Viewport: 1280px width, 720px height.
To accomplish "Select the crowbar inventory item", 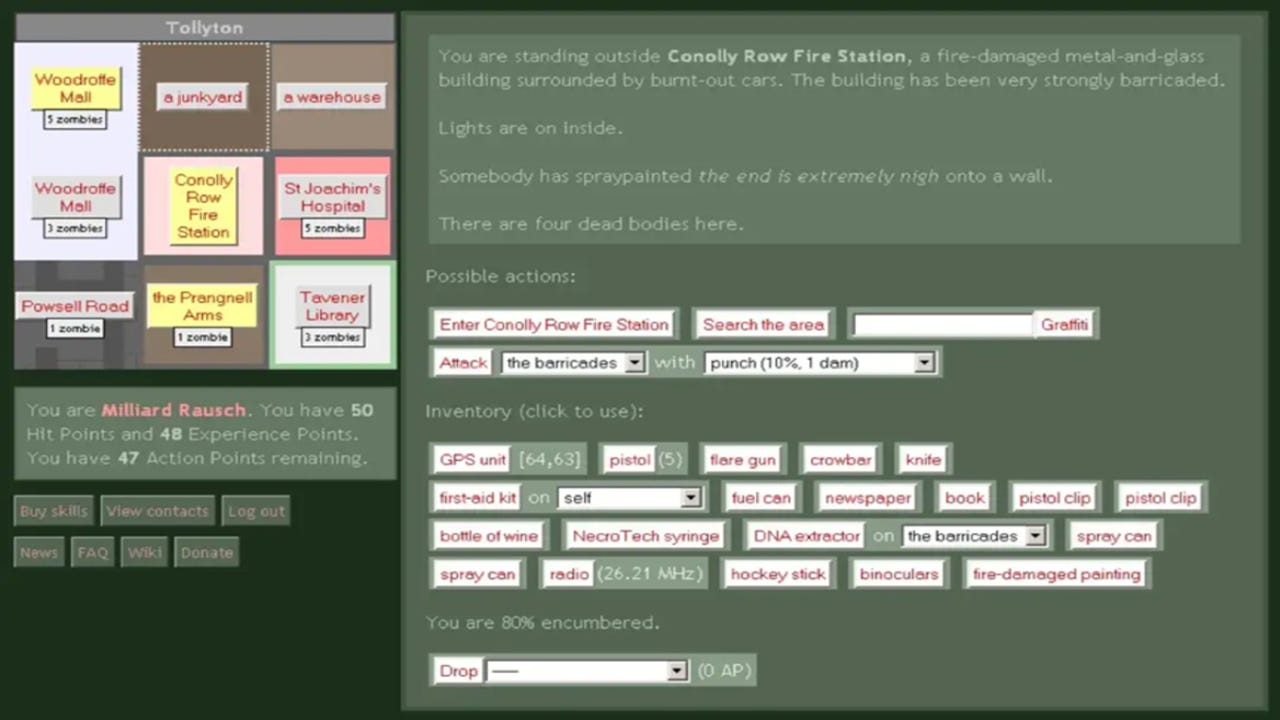I will 840,460.
